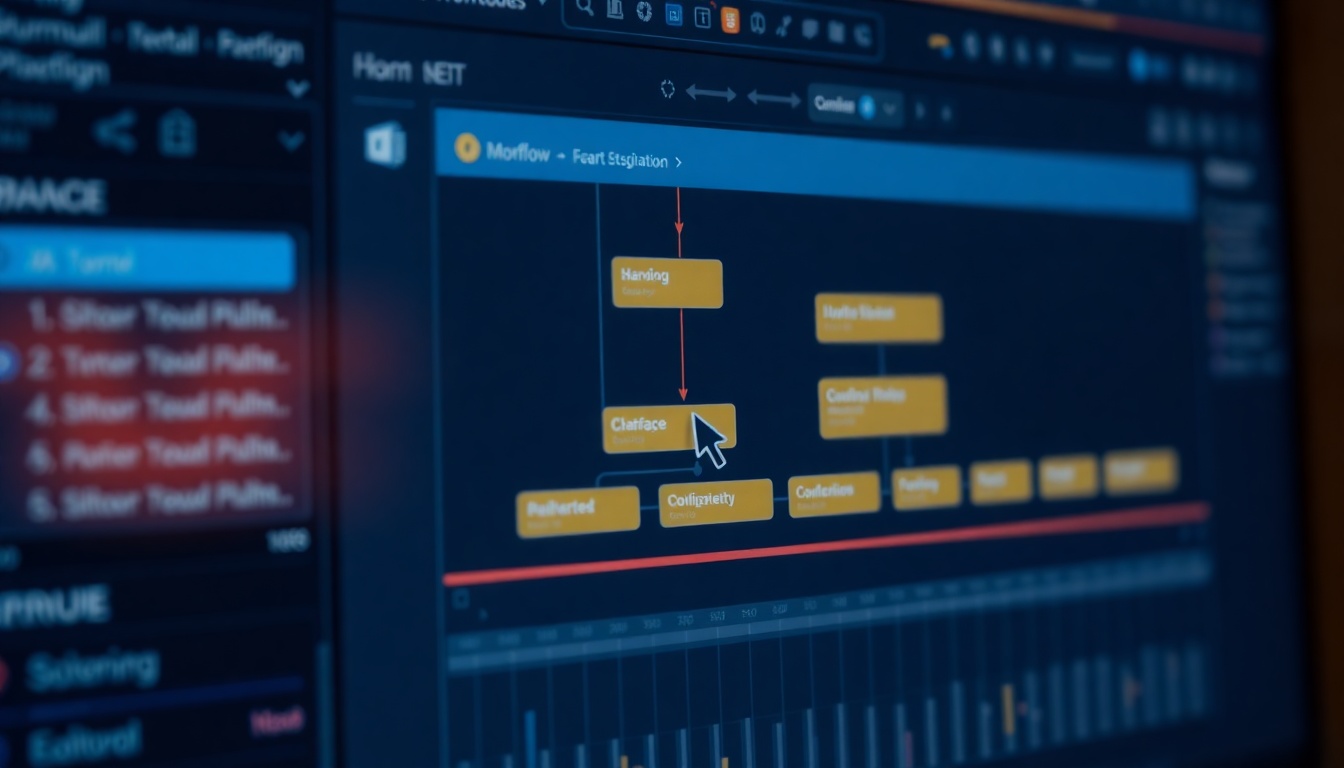Click the orange highlighted toolbar icon

coord(730,19)
